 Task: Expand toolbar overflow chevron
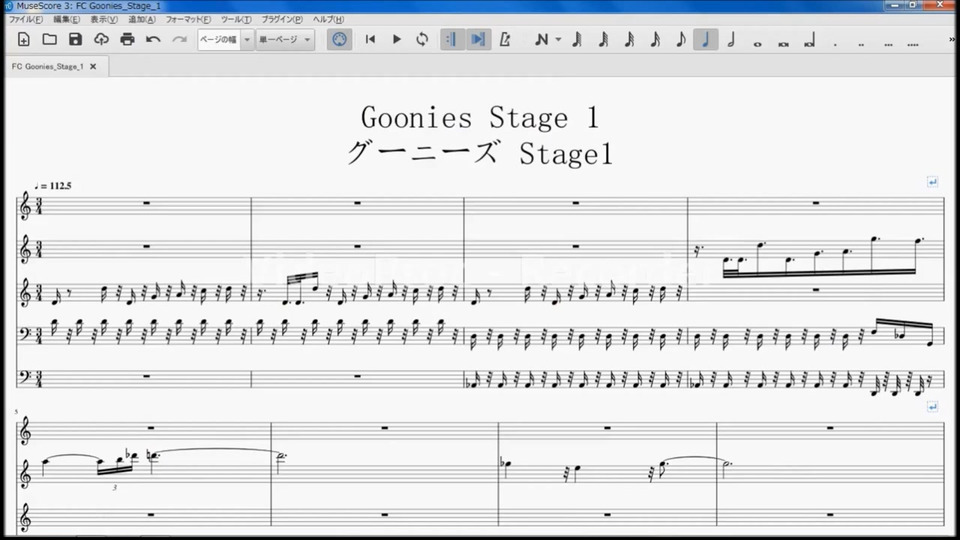coord(952,40)
